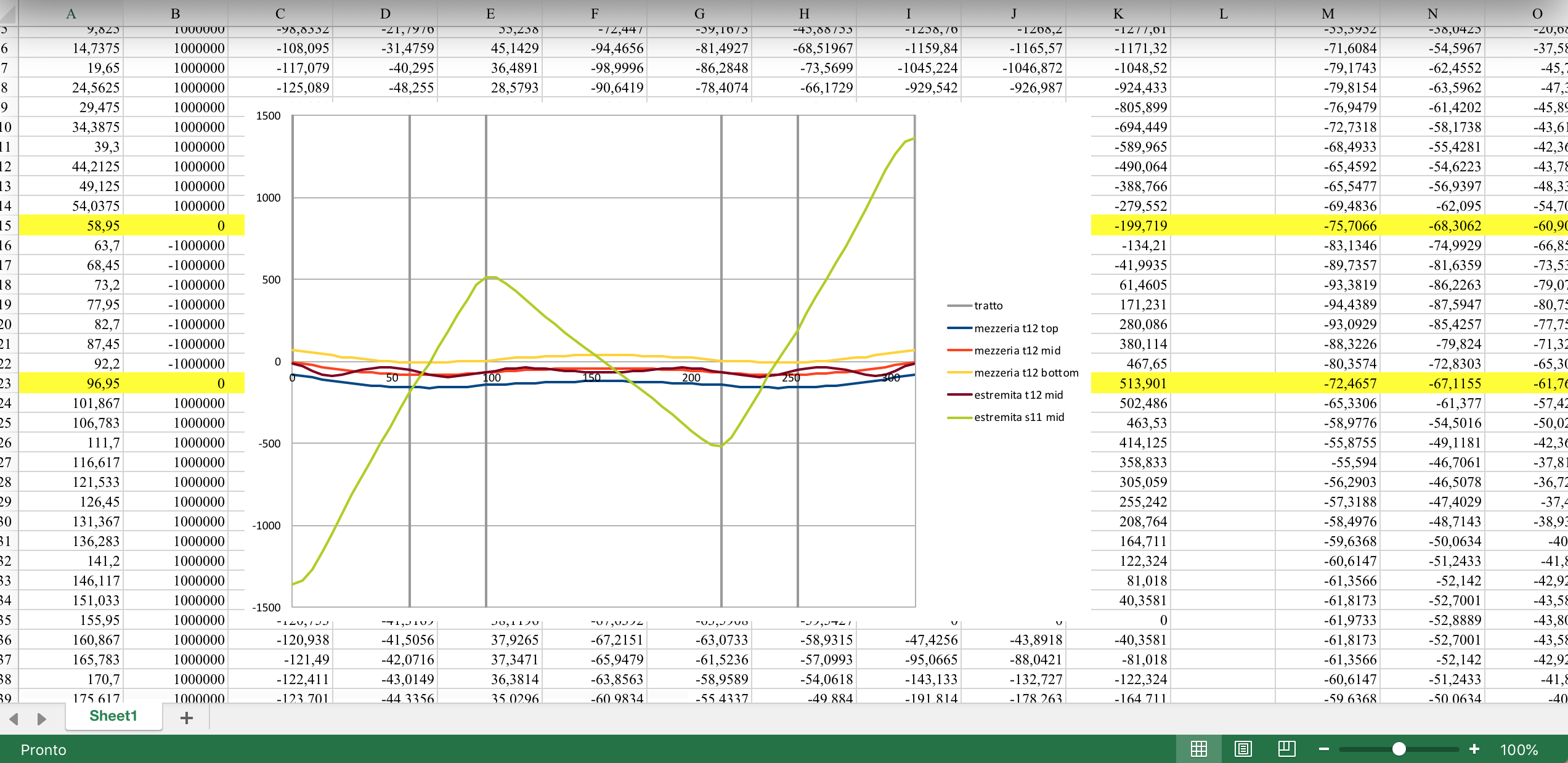Select cell with value 45,1429
This screenshot has width=1568, height=763.
pyautogui.click(x=490, y=47)
